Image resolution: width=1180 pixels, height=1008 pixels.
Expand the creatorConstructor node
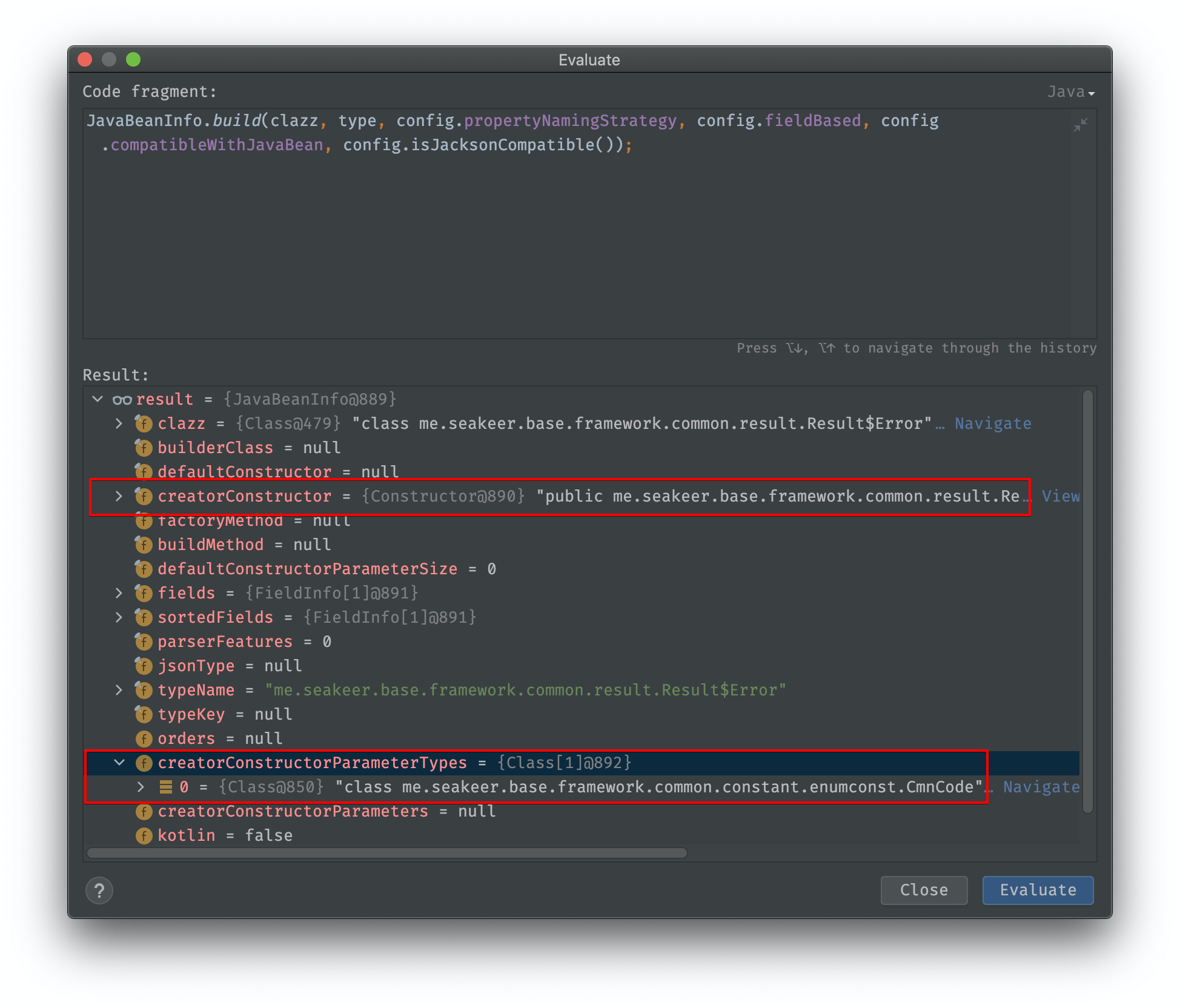[x=119, y=496]
